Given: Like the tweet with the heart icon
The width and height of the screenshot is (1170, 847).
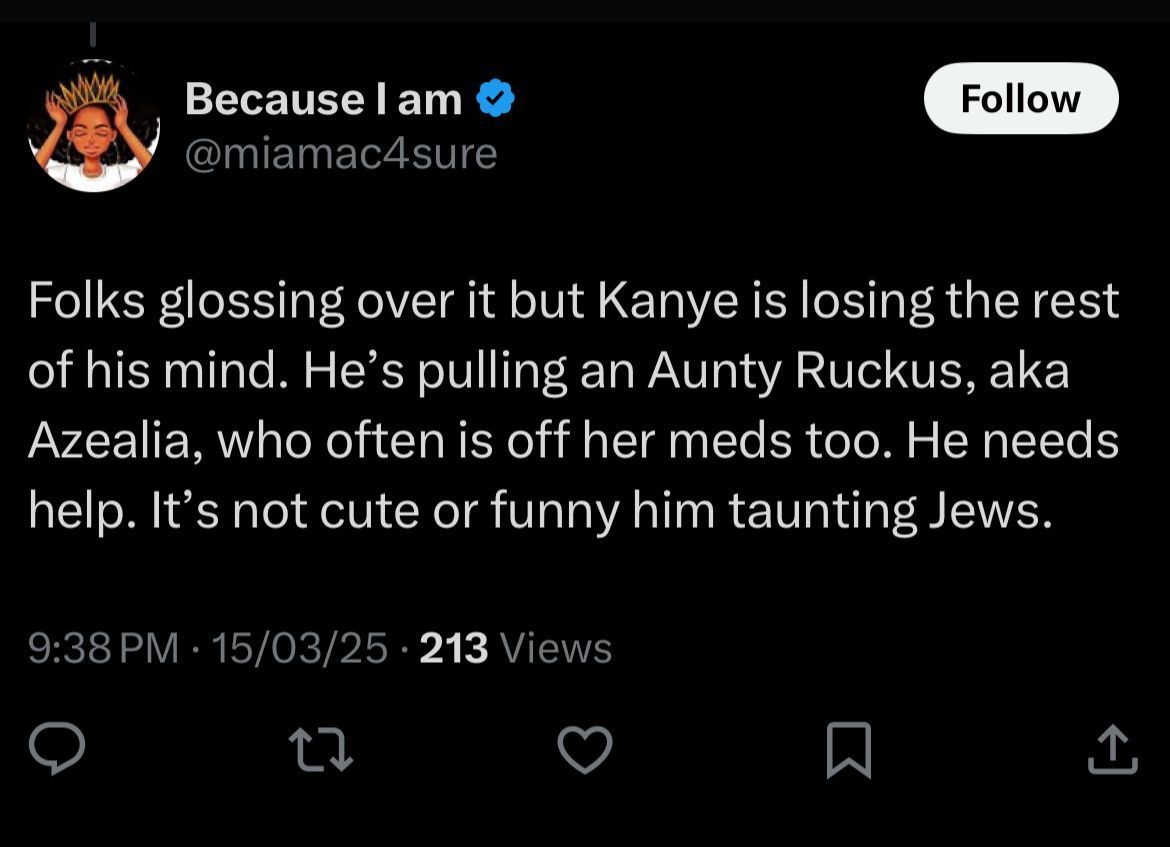Looking at the screenshot, I should [584, 750].
